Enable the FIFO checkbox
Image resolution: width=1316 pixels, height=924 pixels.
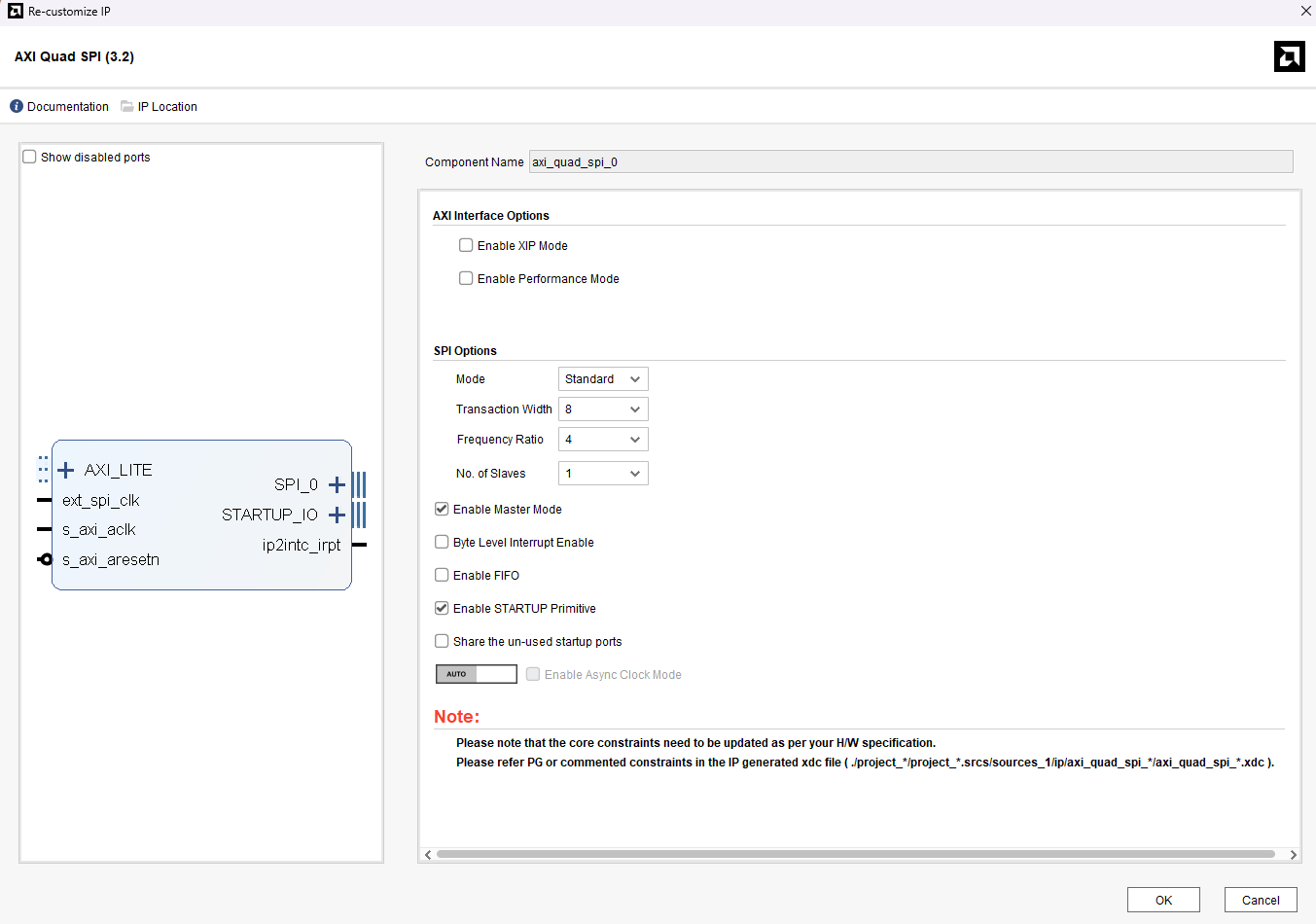click(442, 576)
